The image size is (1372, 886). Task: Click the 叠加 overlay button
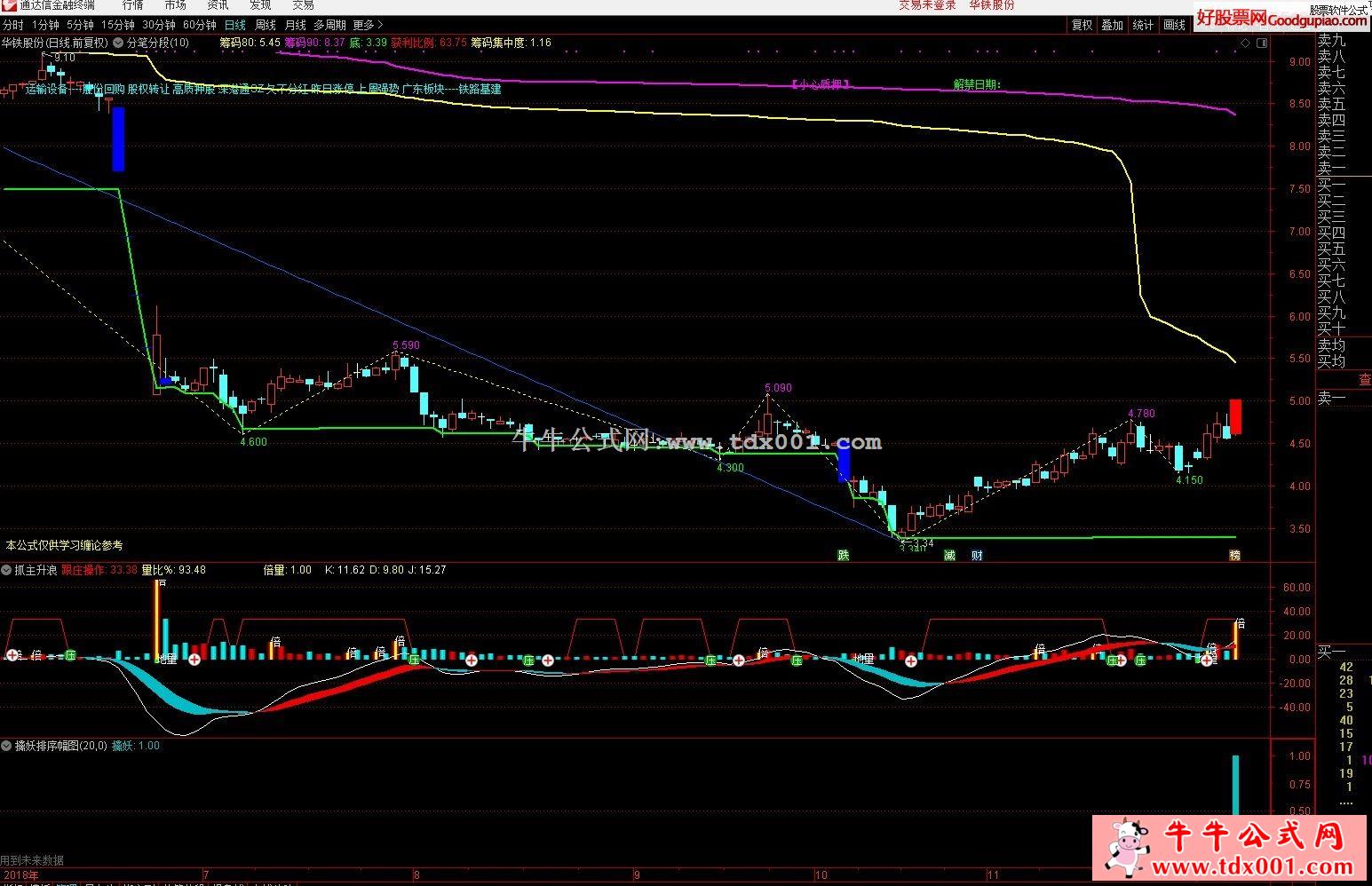click(1112, 25)
